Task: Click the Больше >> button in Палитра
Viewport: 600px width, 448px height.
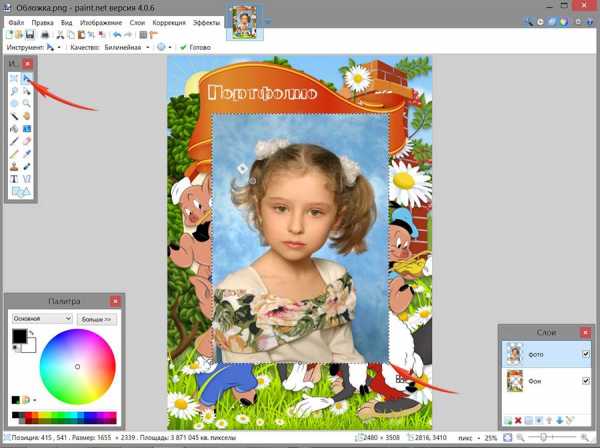Action: click(x=97, y=319)
